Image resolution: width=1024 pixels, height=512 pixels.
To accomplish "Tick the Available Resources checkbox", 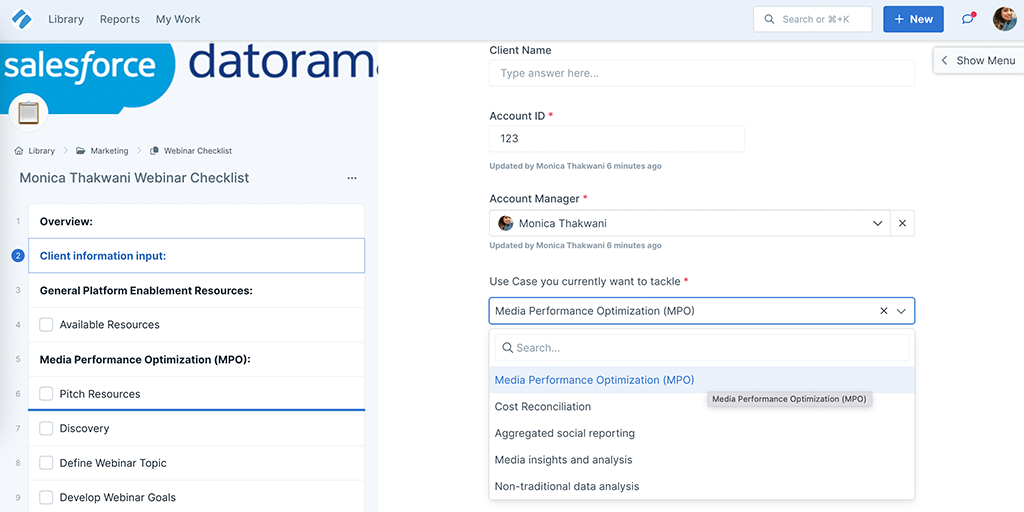I will click(x=46, y=325).
